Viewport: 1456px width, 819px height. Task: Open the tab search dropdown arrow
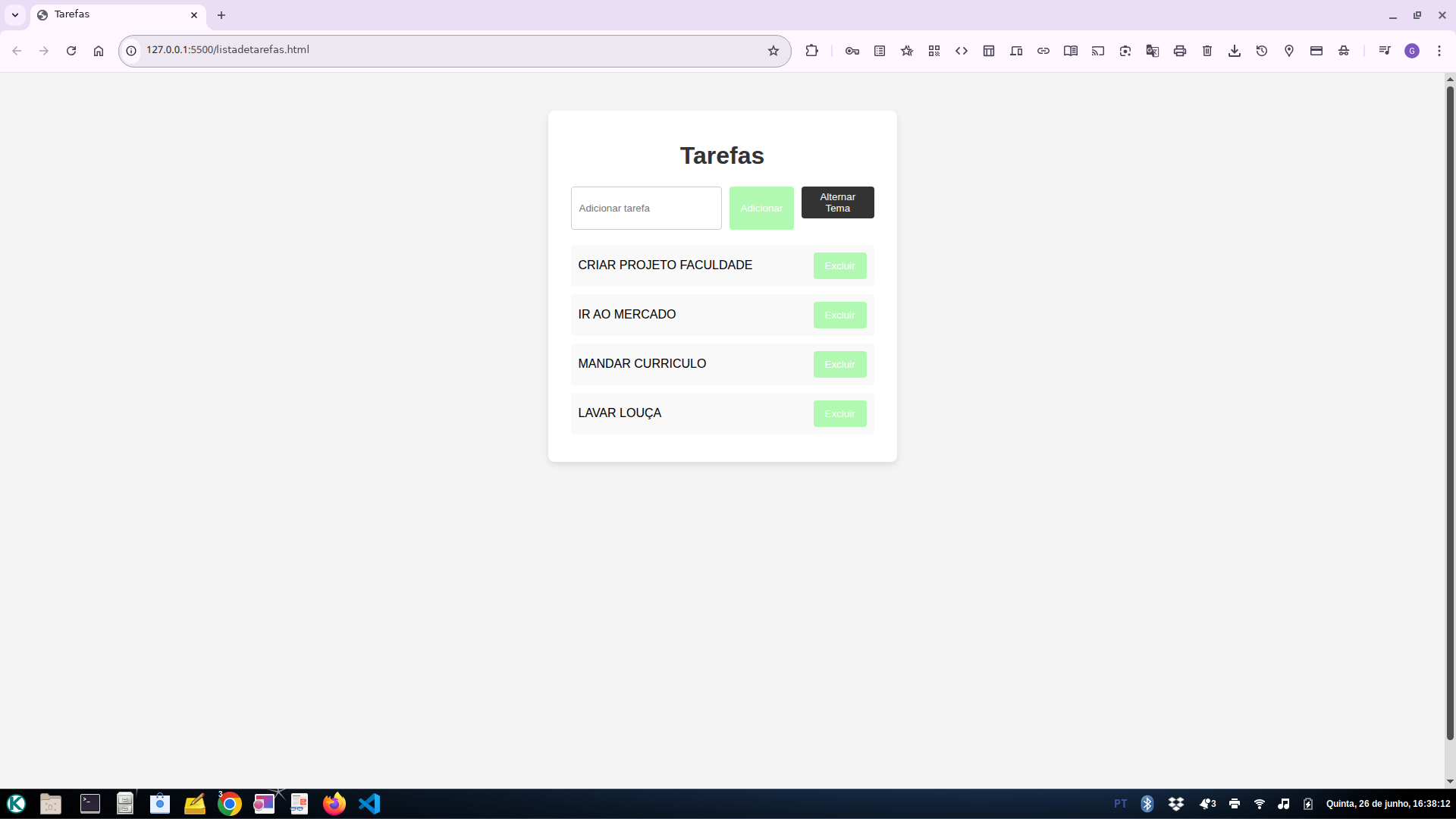pos(15,15)
